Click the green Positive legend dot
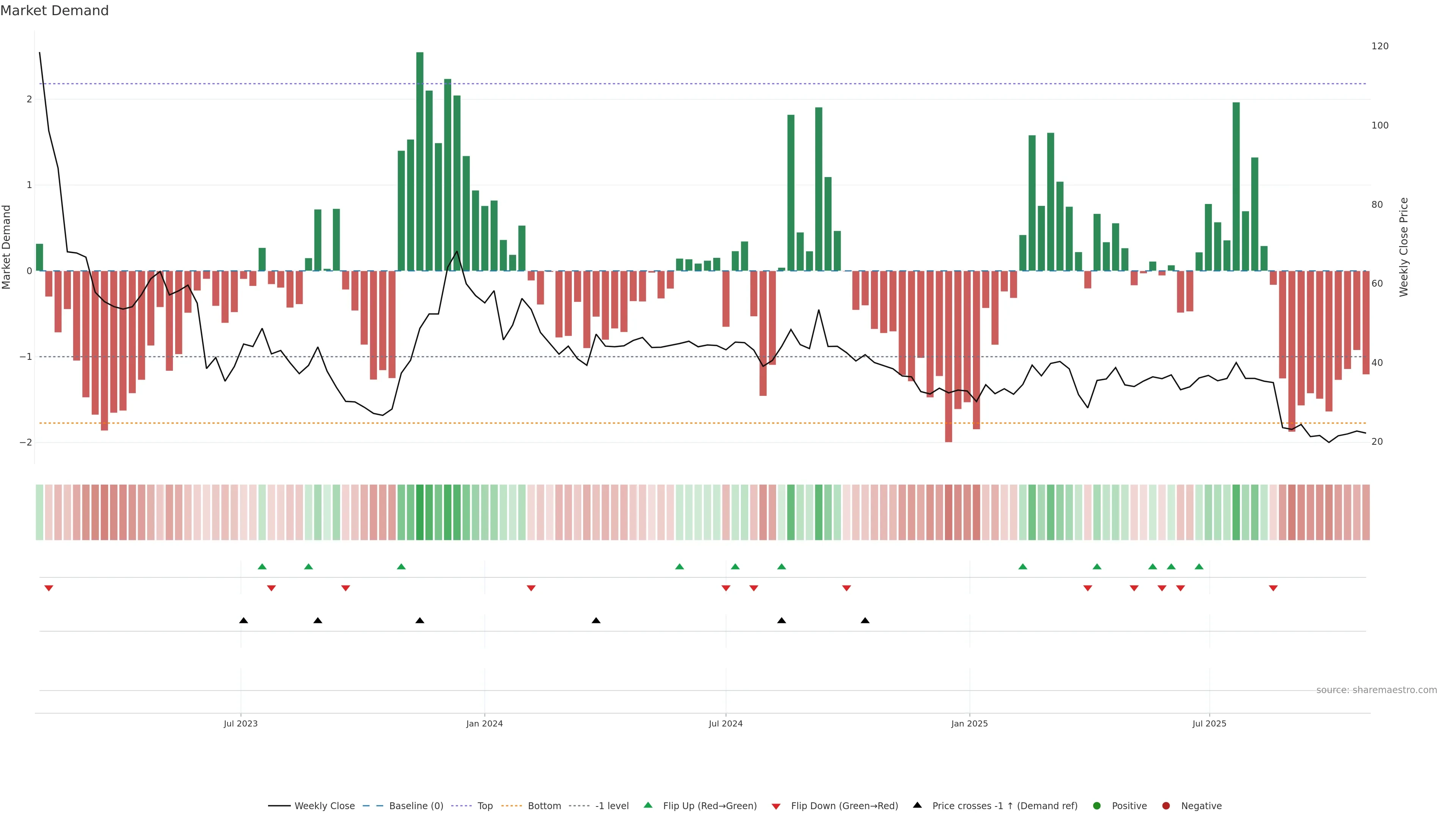Image resolution: width=1456 pixels, height=819 pixels. [x=1097, y=805]
